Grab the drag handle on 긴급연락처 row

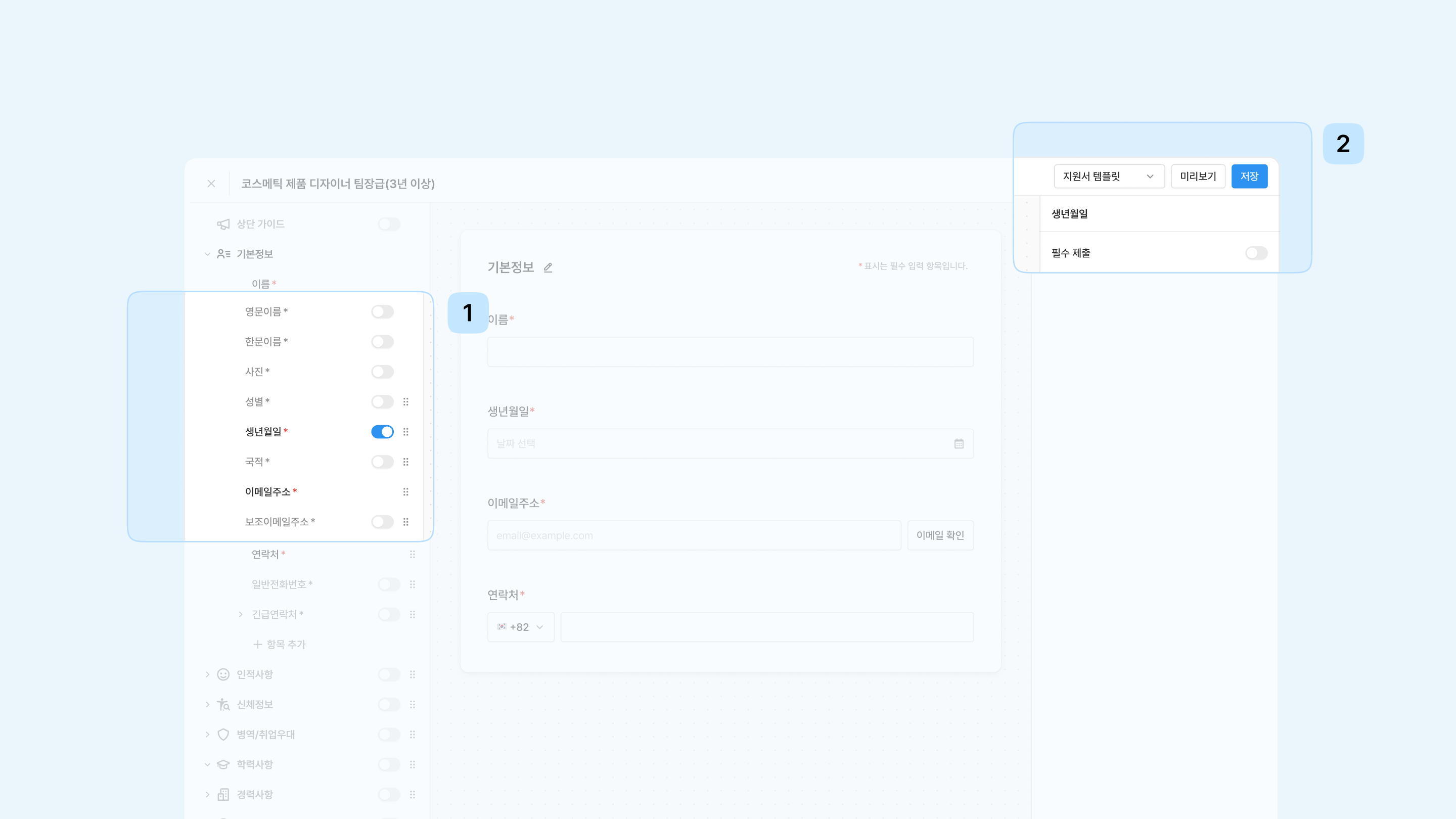click(x=413, y=614)
